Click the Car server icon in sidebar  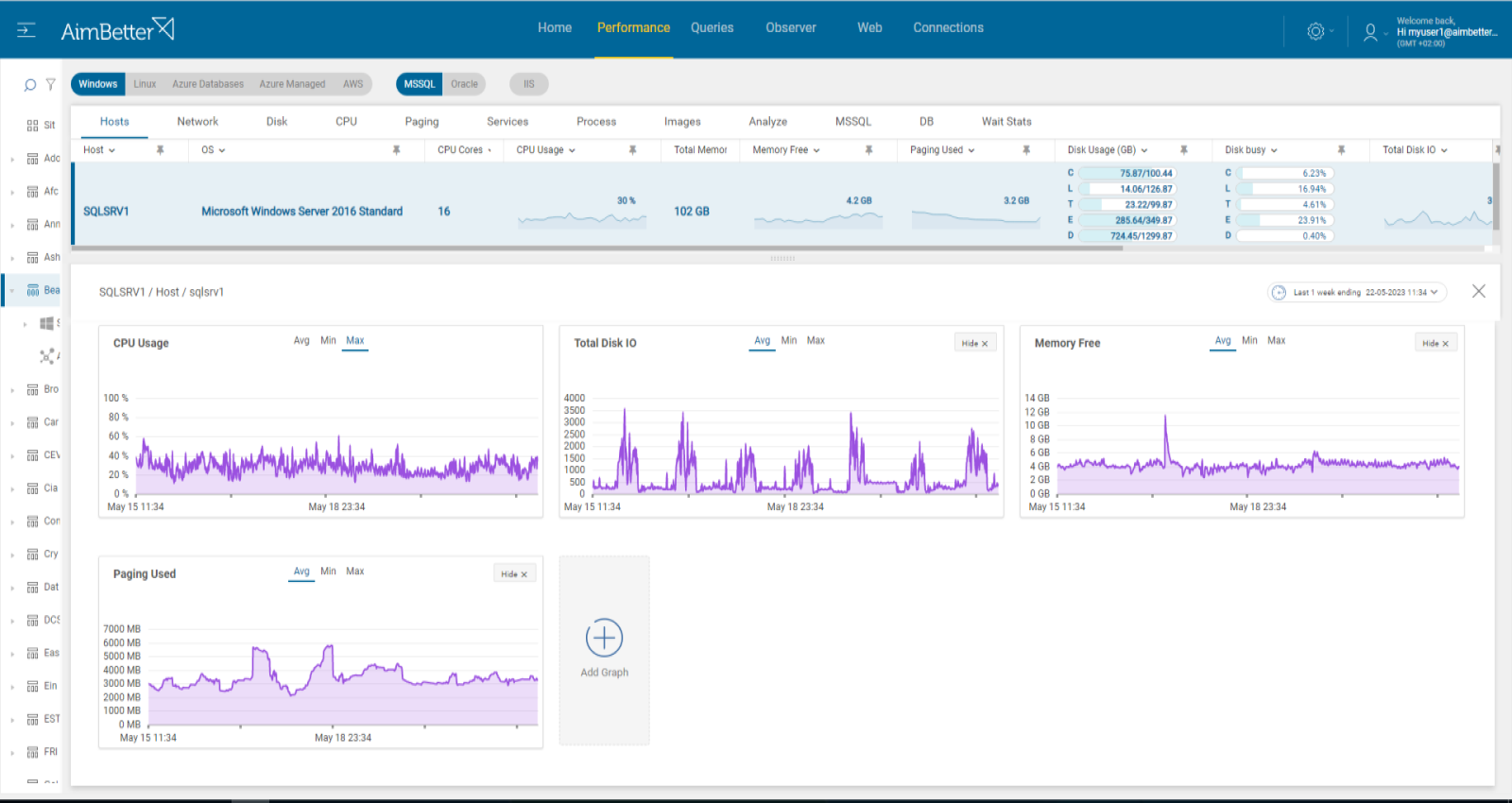[33, 422]
